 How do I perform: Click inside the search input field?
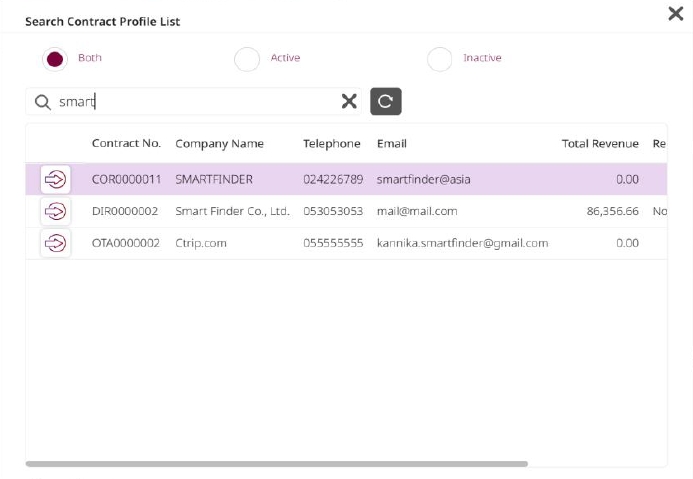(x=200, y=101)
